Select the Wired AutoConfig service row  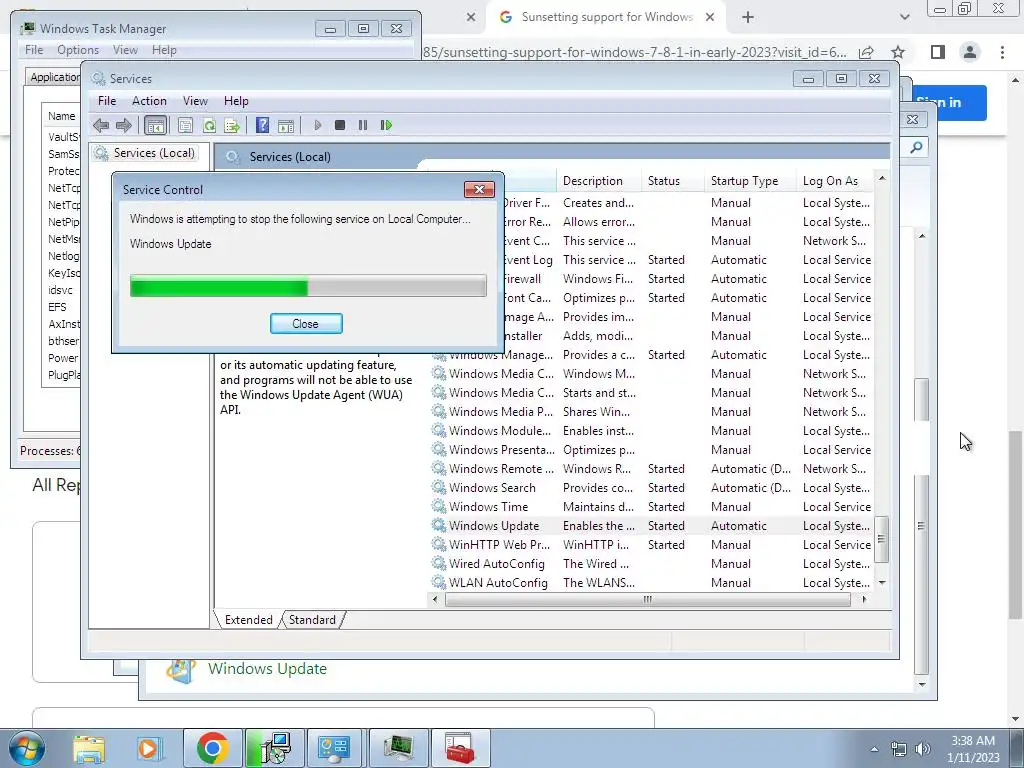(x=652, y=564)
